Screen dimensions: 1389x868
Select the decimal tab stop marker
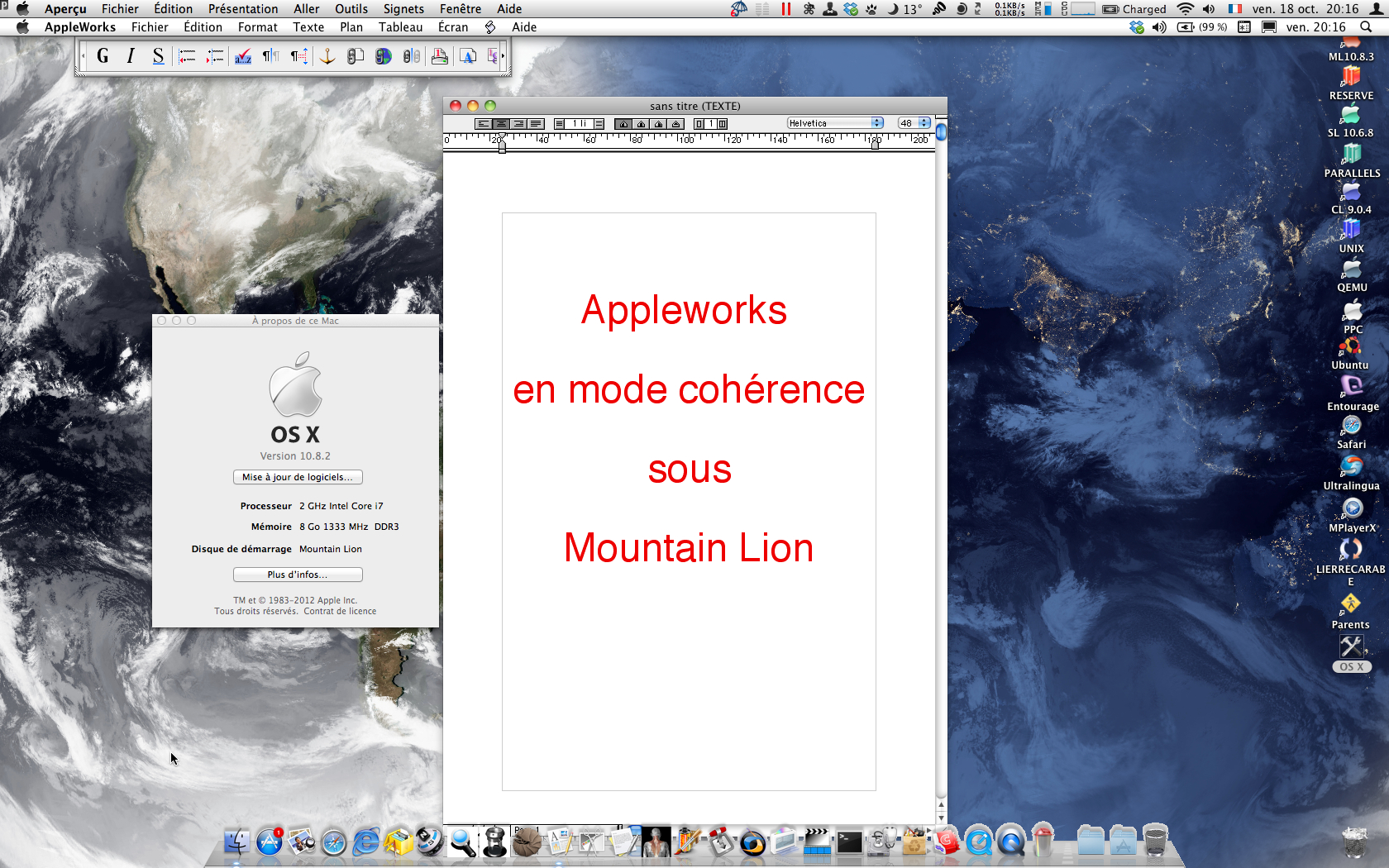[675, 123]
